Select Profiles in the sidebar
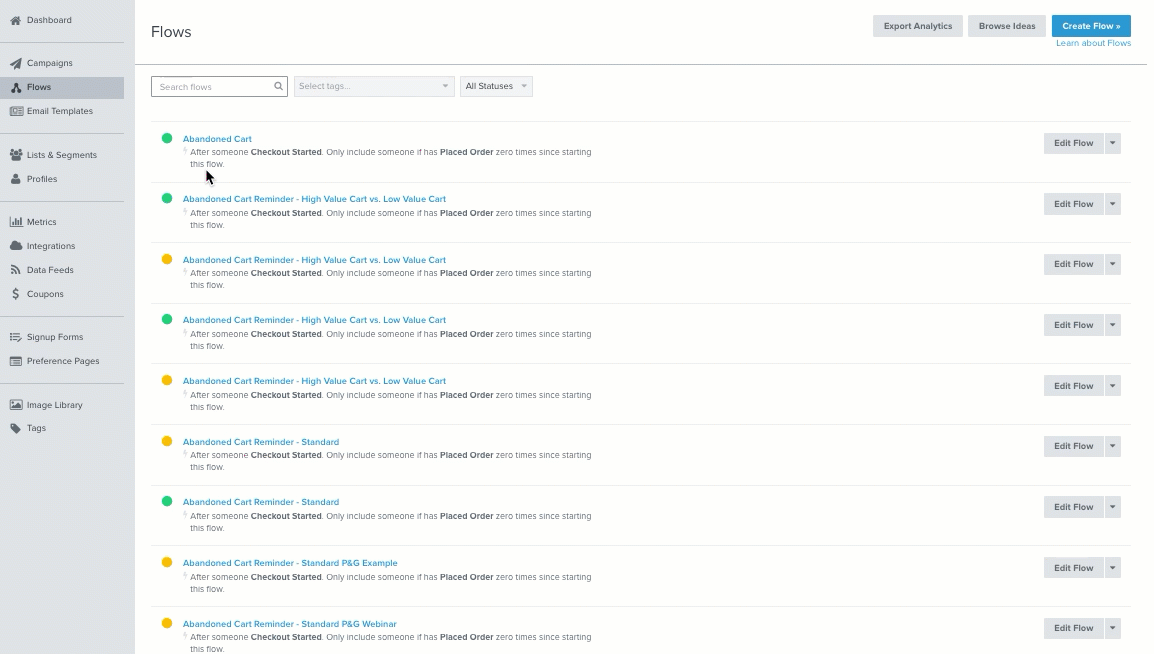This screenshot has height=654, width=1154. [40, 179]
